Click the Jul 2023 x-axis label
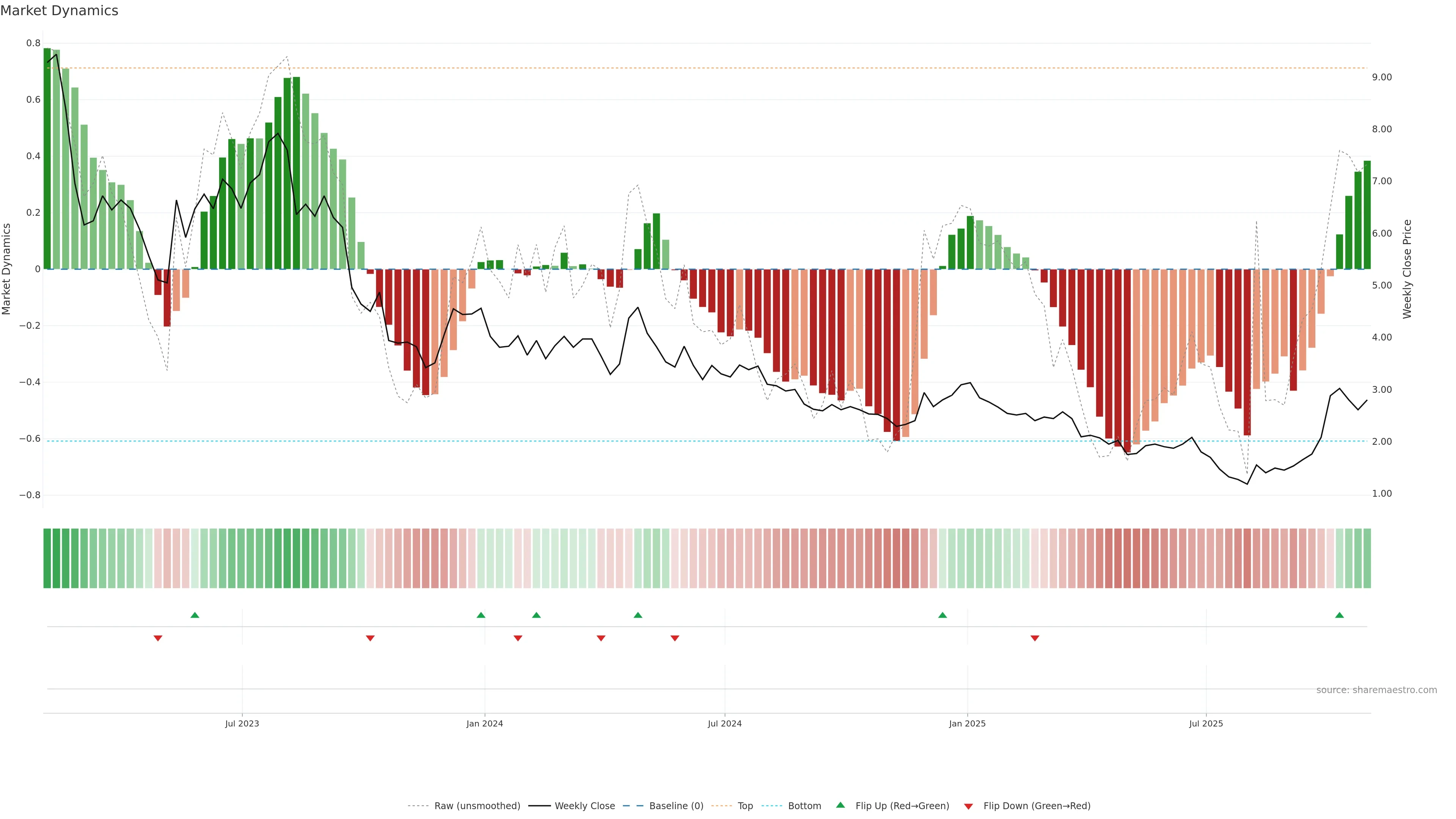 pyautogui.click(x=242, y=723)
